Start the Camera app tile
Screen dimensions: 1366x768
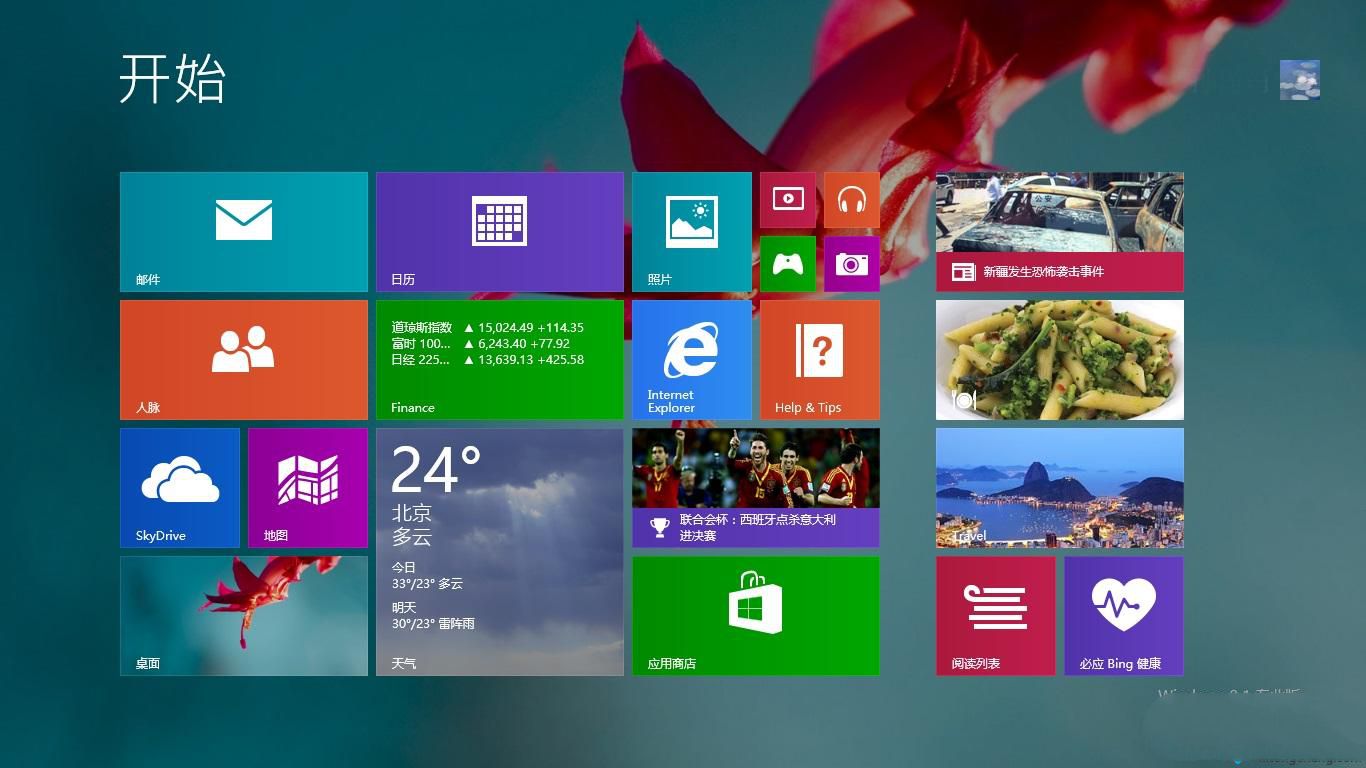[851, 264]
